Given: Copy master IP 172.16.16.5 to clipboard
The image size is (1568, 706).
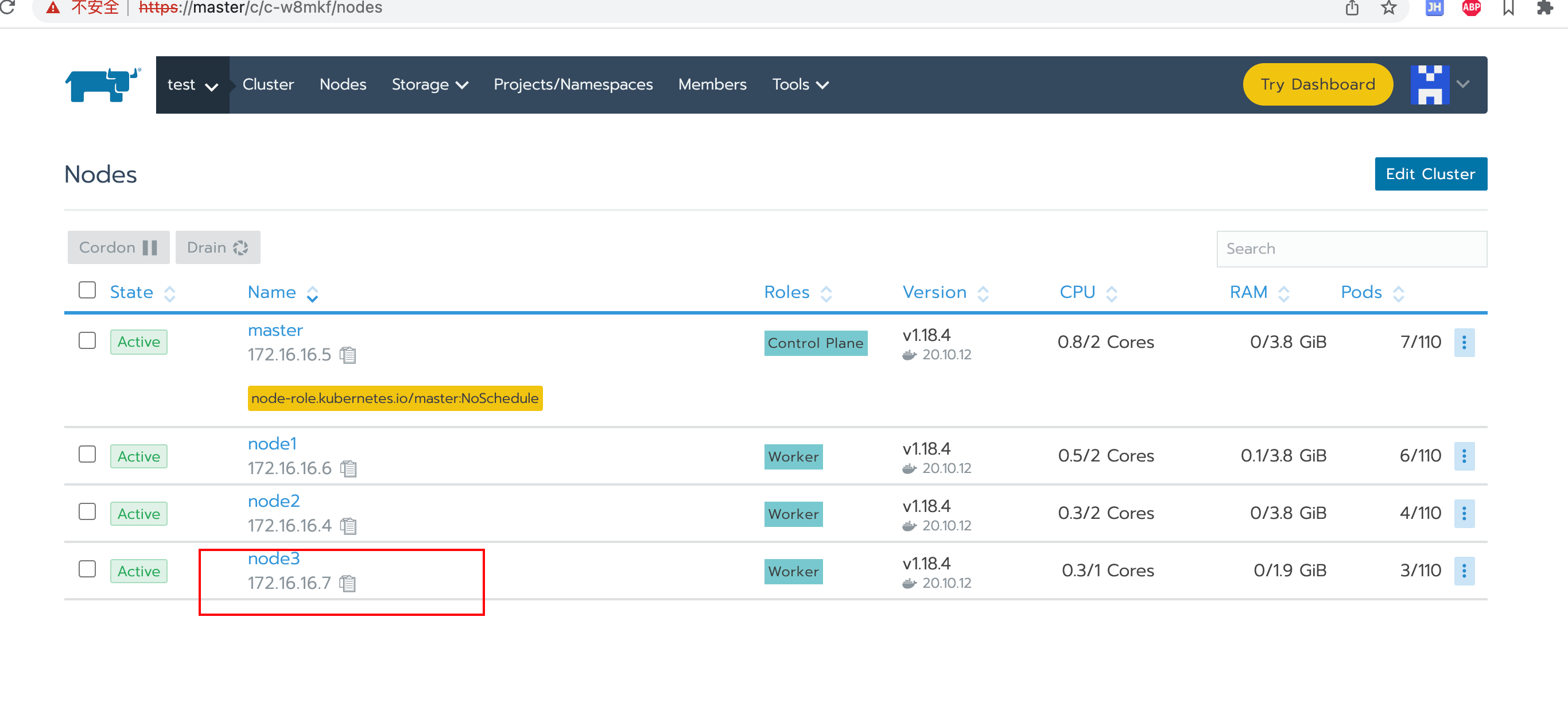Looking at the screenshot, I should (x=348, y=355).
